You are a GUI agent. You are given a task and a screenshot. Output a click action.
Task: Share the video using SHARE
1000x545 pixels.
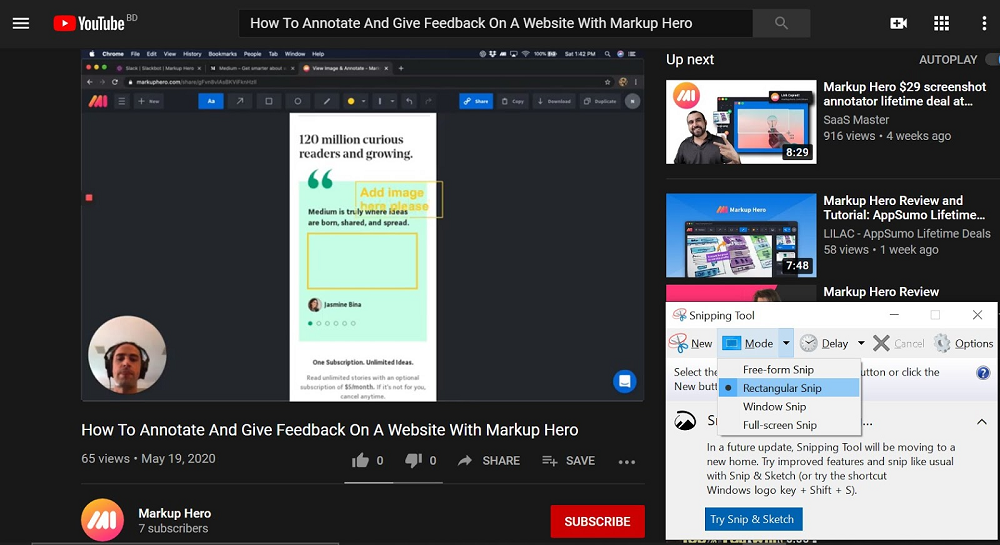tap(489, 460)
